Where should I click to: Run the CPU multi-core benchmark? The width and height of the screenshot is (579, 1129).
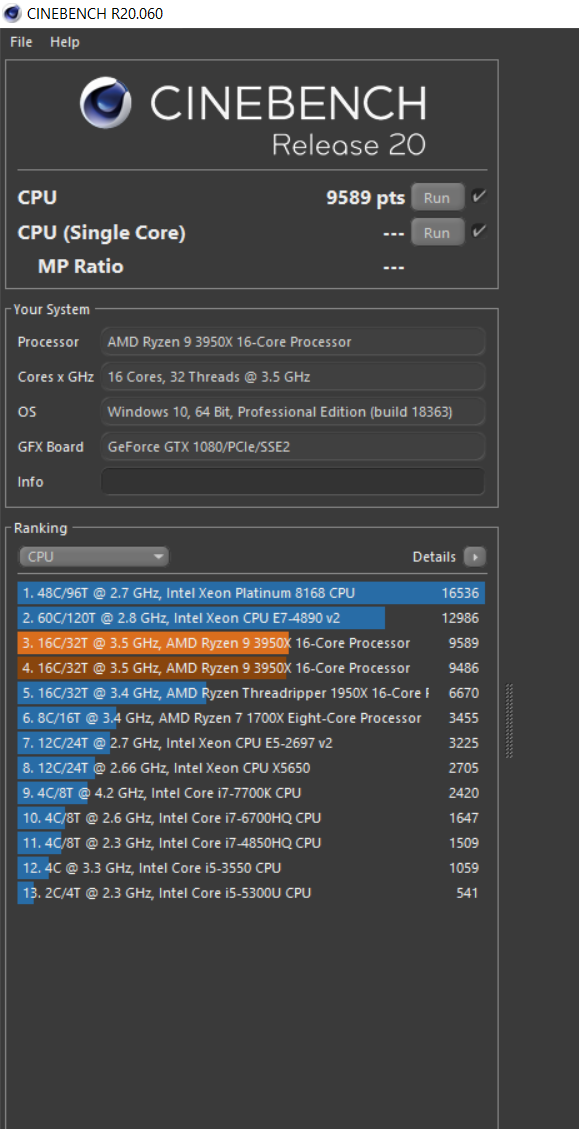437,198
